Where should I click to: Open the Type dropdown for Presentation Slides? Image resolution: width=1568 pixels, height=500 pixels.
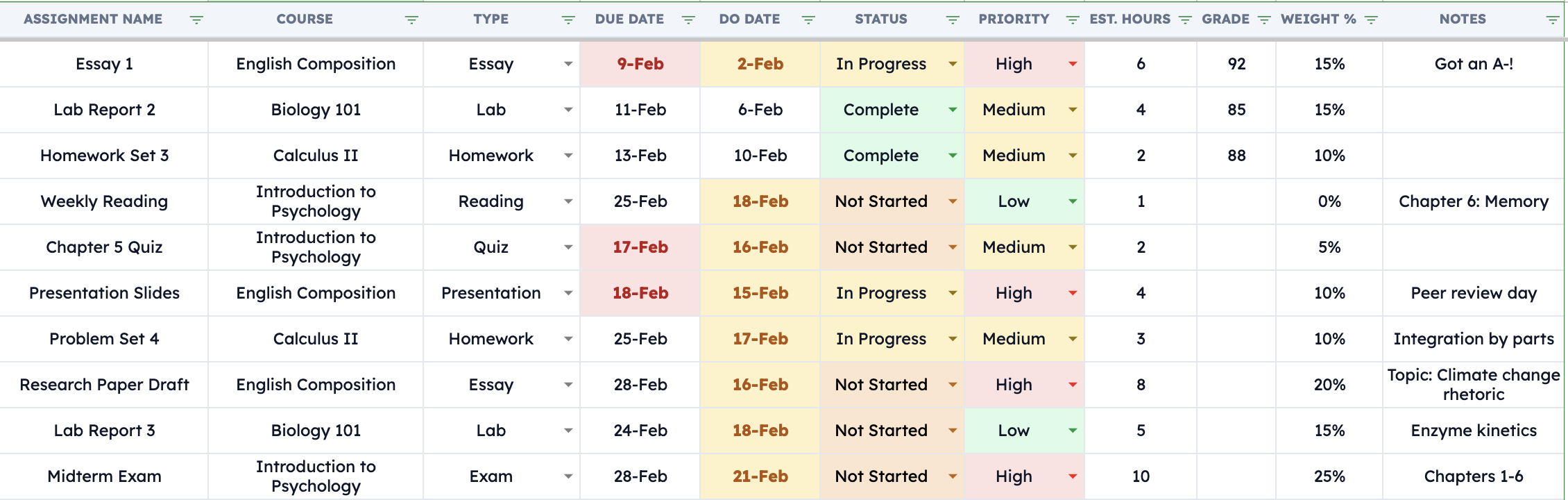pos(569,293)
